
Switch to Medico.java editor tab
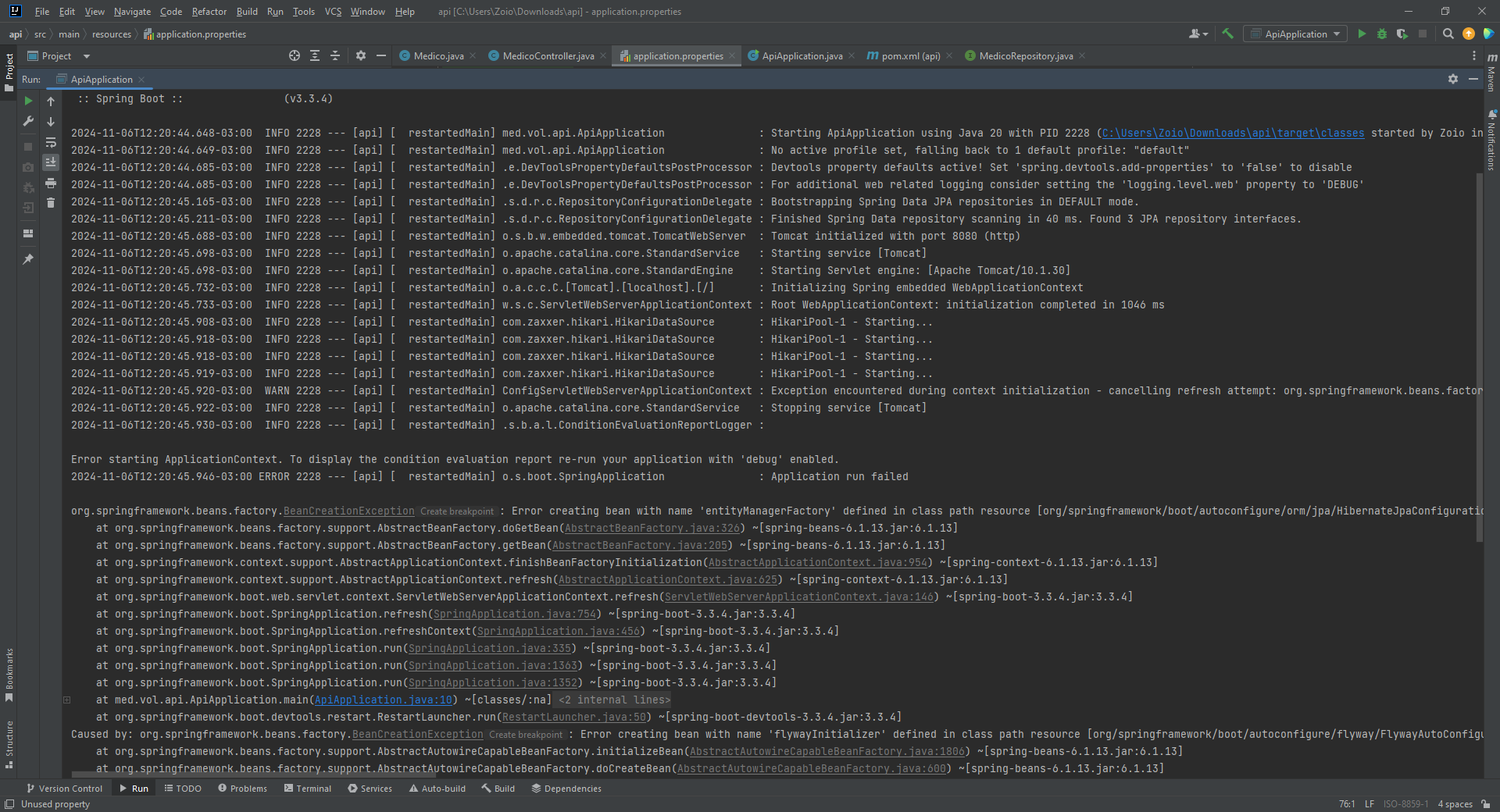[438, 55]
